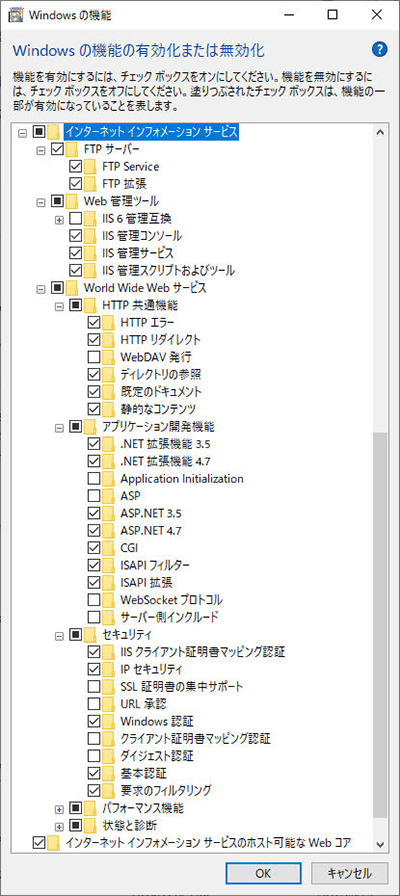Image resolution: width=400 pixels, height=896 pixels.
Task: Check the WebSocket プロトコル checkbox
Action: tap(94, 599)
